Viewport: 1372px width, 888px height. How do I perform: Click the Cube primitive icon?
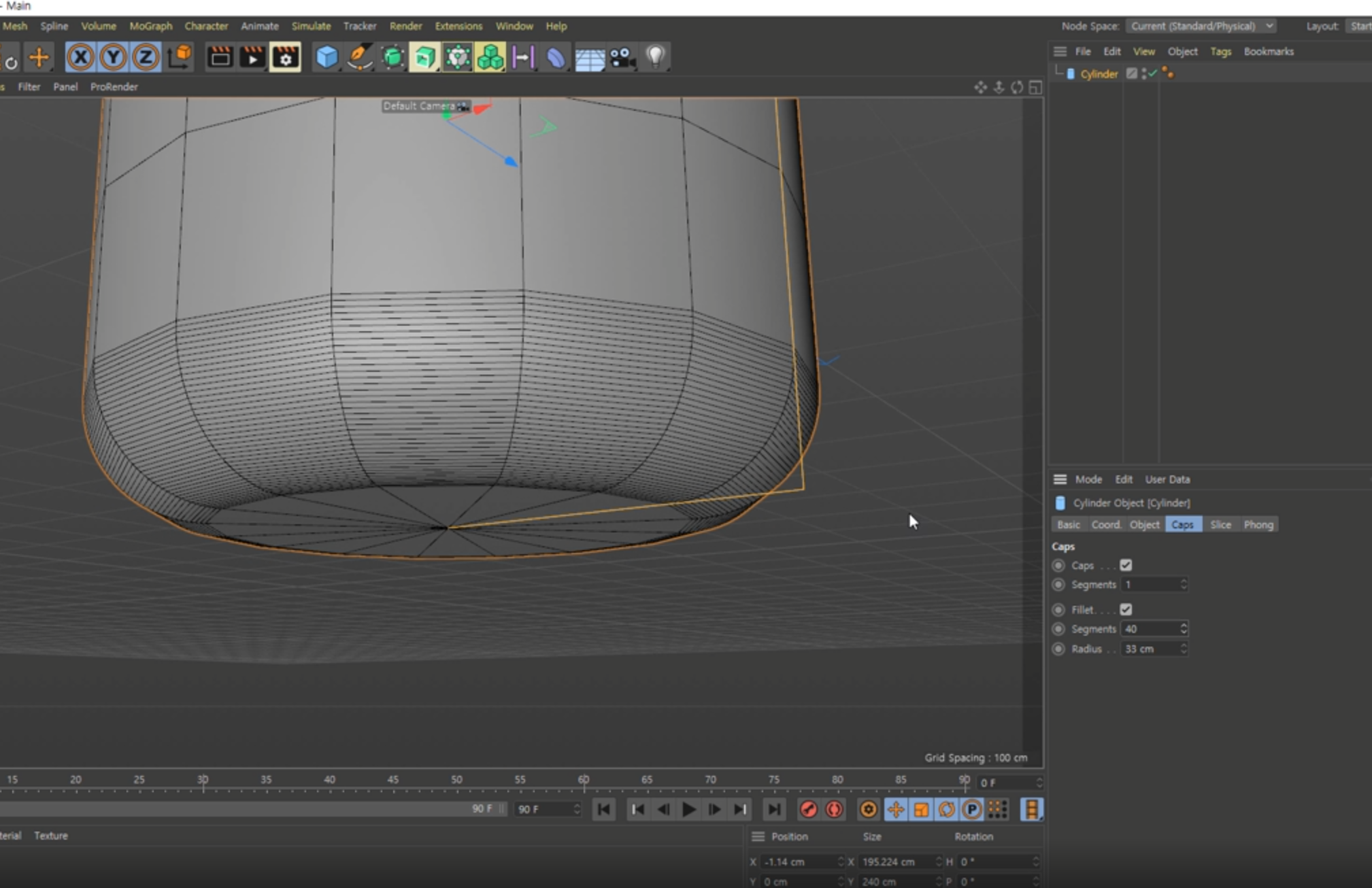pos(327,57)
